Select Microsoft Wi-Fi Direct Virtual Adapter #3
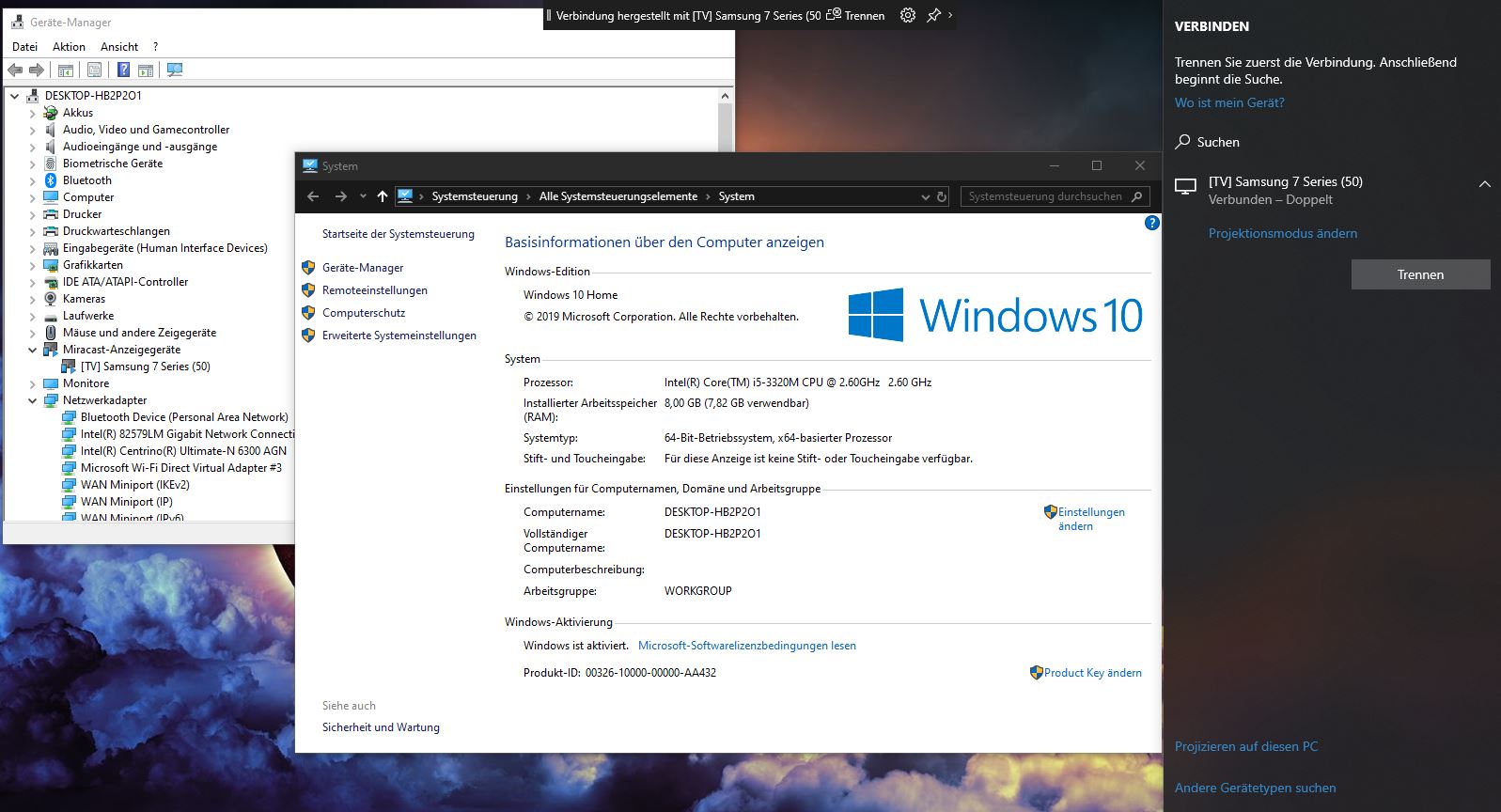Image resolution: width=1501 pixels, height=812 pixels. [x=180, y=468]
